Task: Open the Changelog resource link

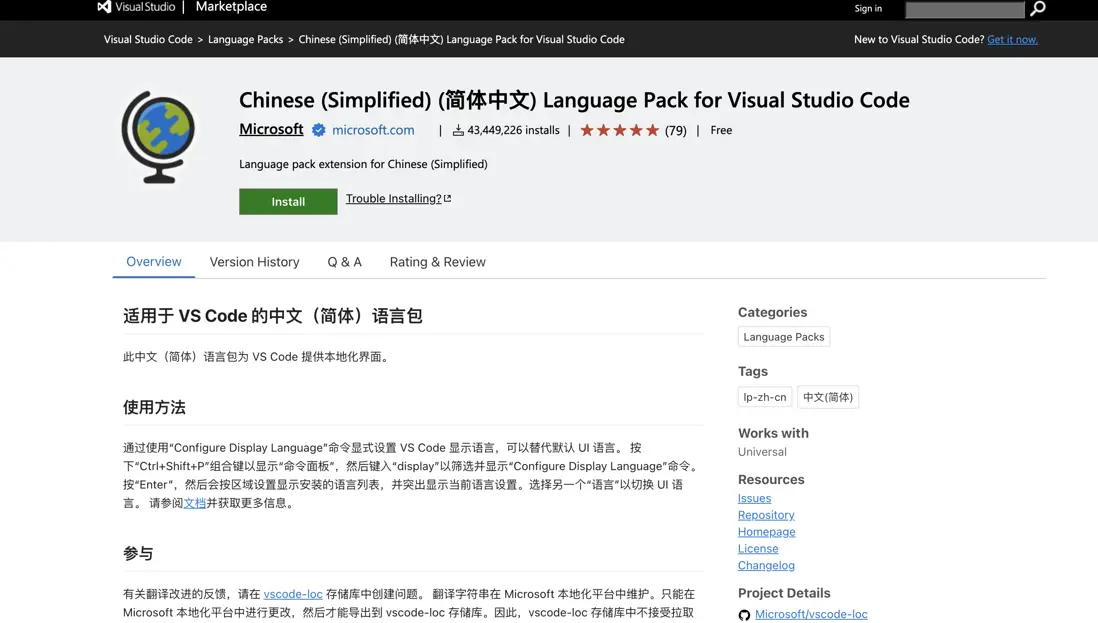Action: click(766, 566)
